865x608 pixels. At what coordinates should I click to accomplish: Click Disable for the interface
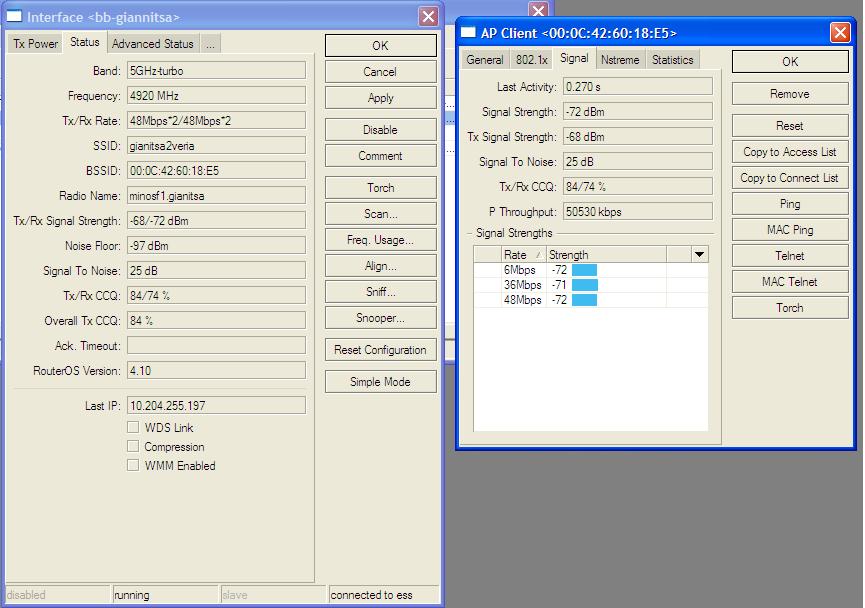(x=381, y=130)
